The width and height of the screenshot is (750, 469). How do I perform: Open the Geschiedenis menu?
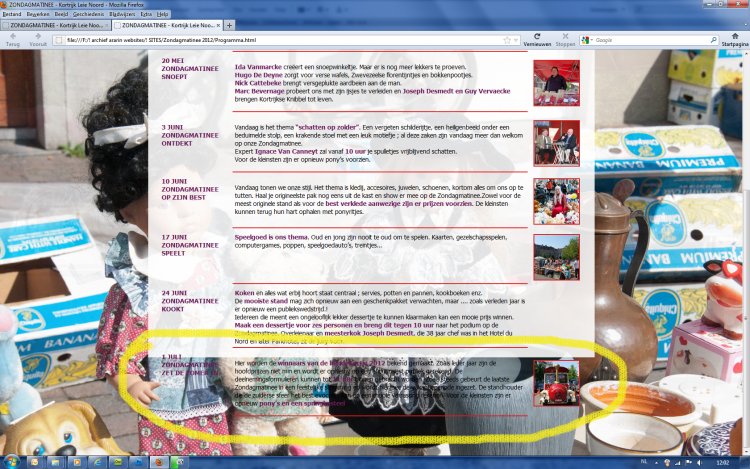[88, 14]
